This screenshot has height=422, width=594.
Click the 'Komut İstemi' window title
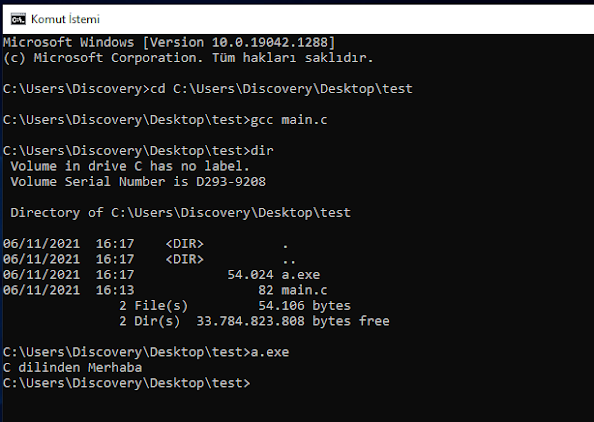pos(65,19)
